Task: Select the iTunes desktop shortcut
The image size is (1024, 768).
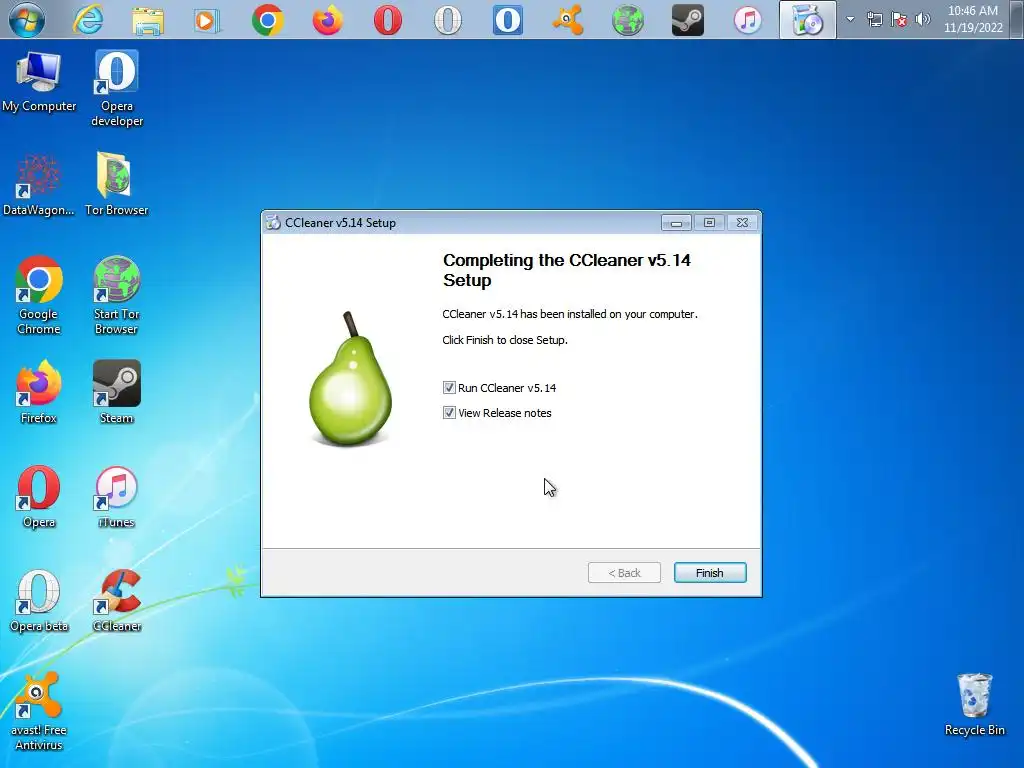Action: tap(116, 496)
